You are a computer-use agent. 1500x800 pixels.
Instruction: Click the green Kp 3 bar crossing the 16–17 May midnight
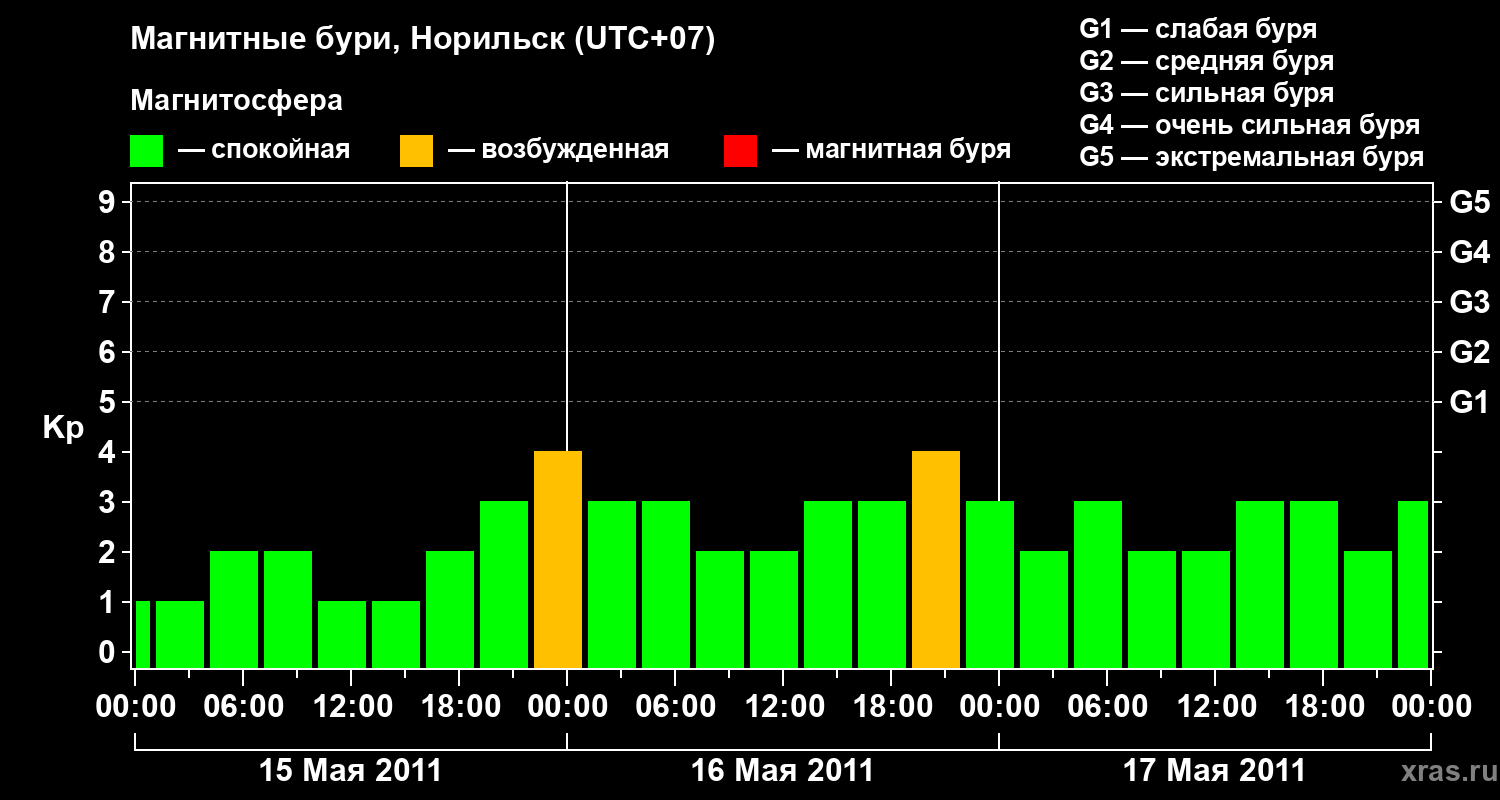point(990,585)
